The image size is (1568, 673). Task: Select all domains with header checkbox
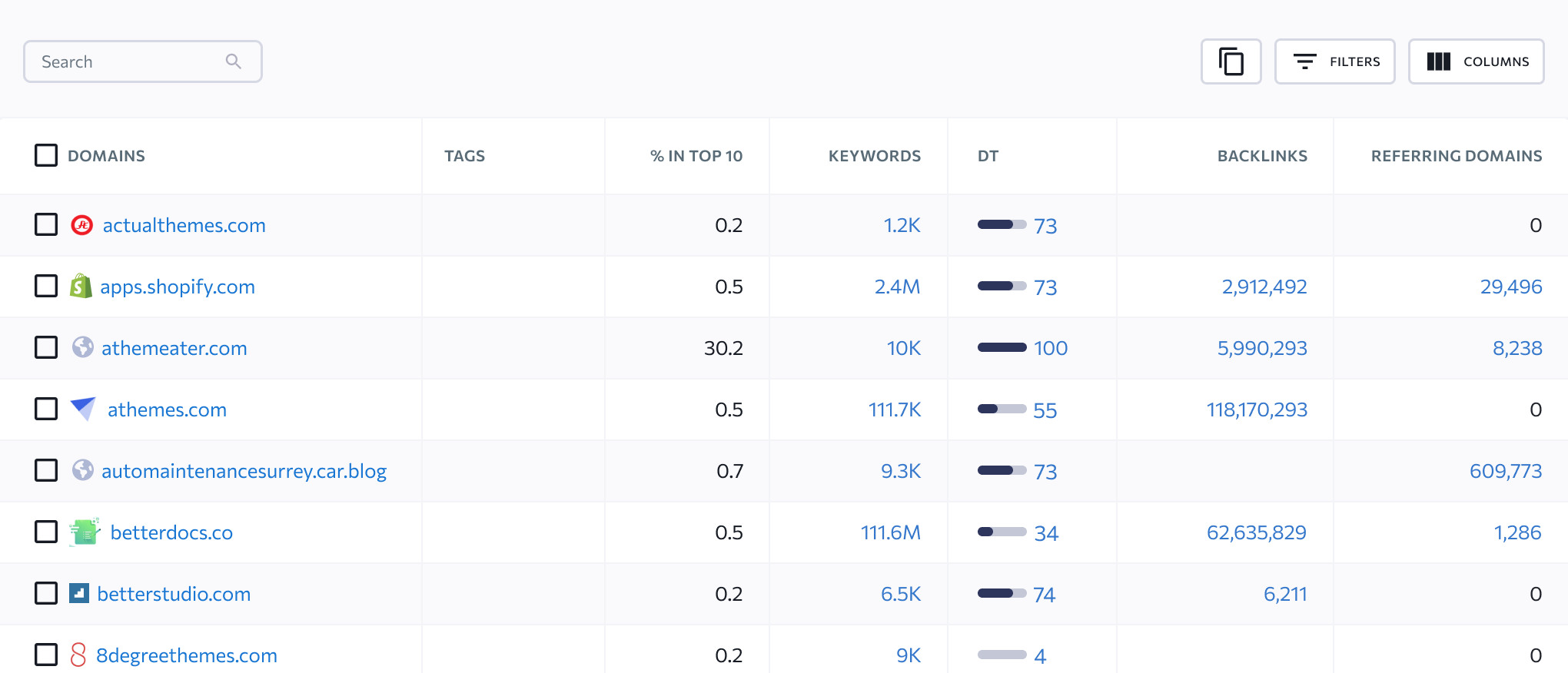[46, 155]
